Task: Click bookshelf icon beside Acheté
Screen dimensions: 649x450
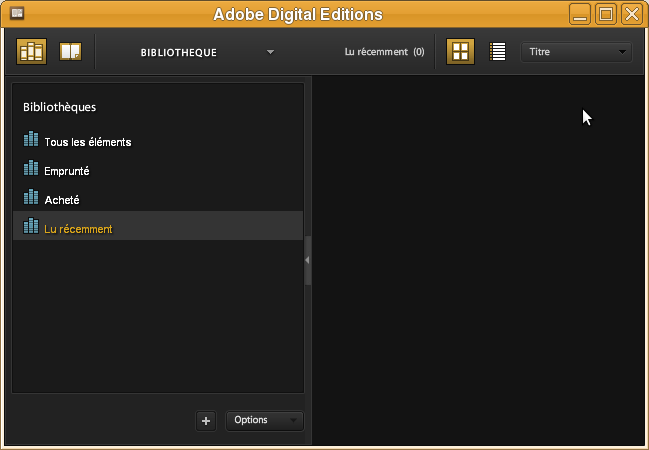Action: [x=31, y=197]
